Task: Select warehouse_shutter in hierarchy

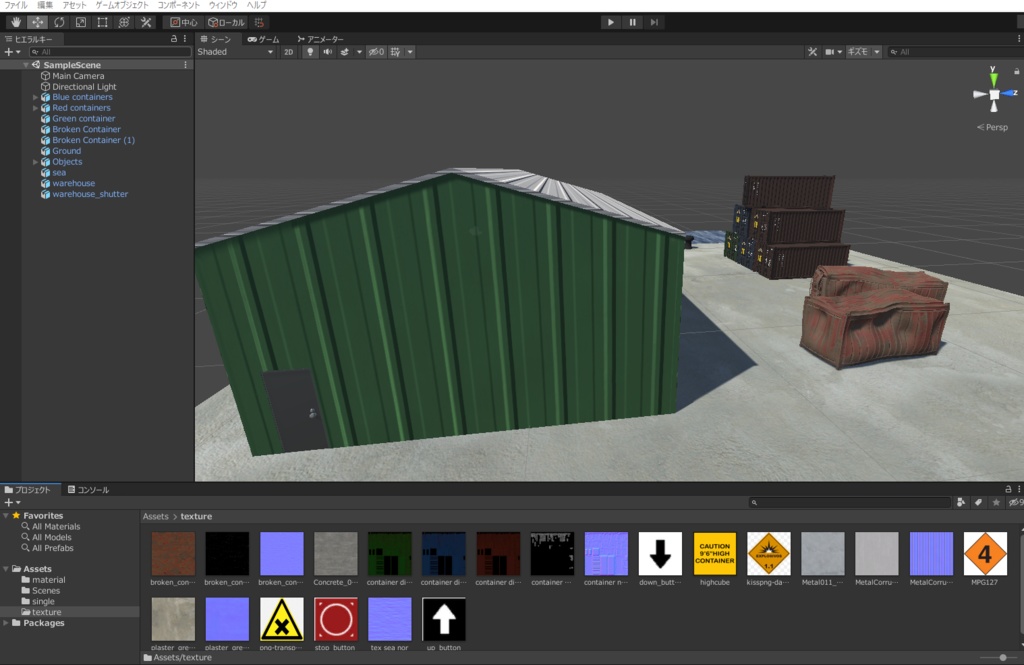Action: coord(90,194)
